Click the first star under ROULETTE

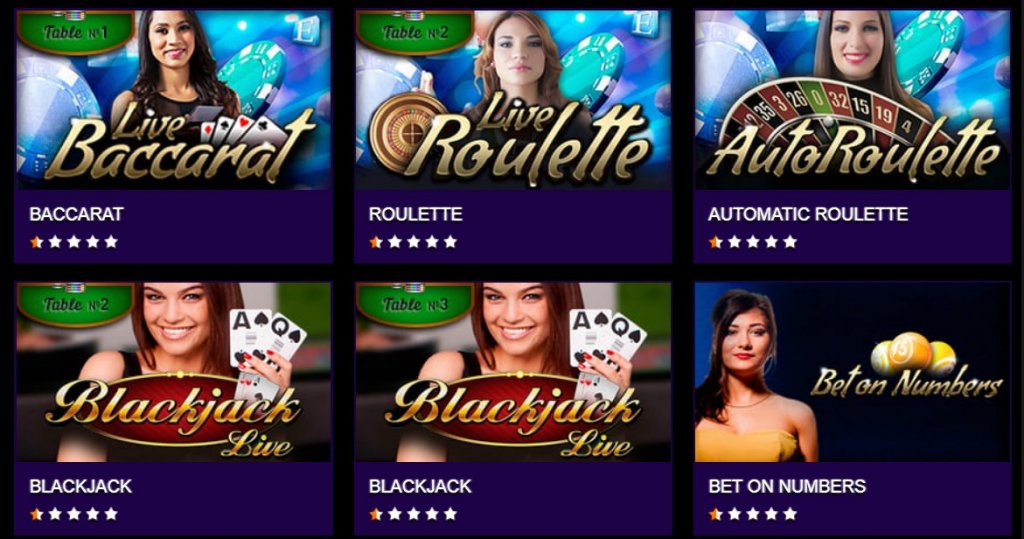[x=376, y=242]
